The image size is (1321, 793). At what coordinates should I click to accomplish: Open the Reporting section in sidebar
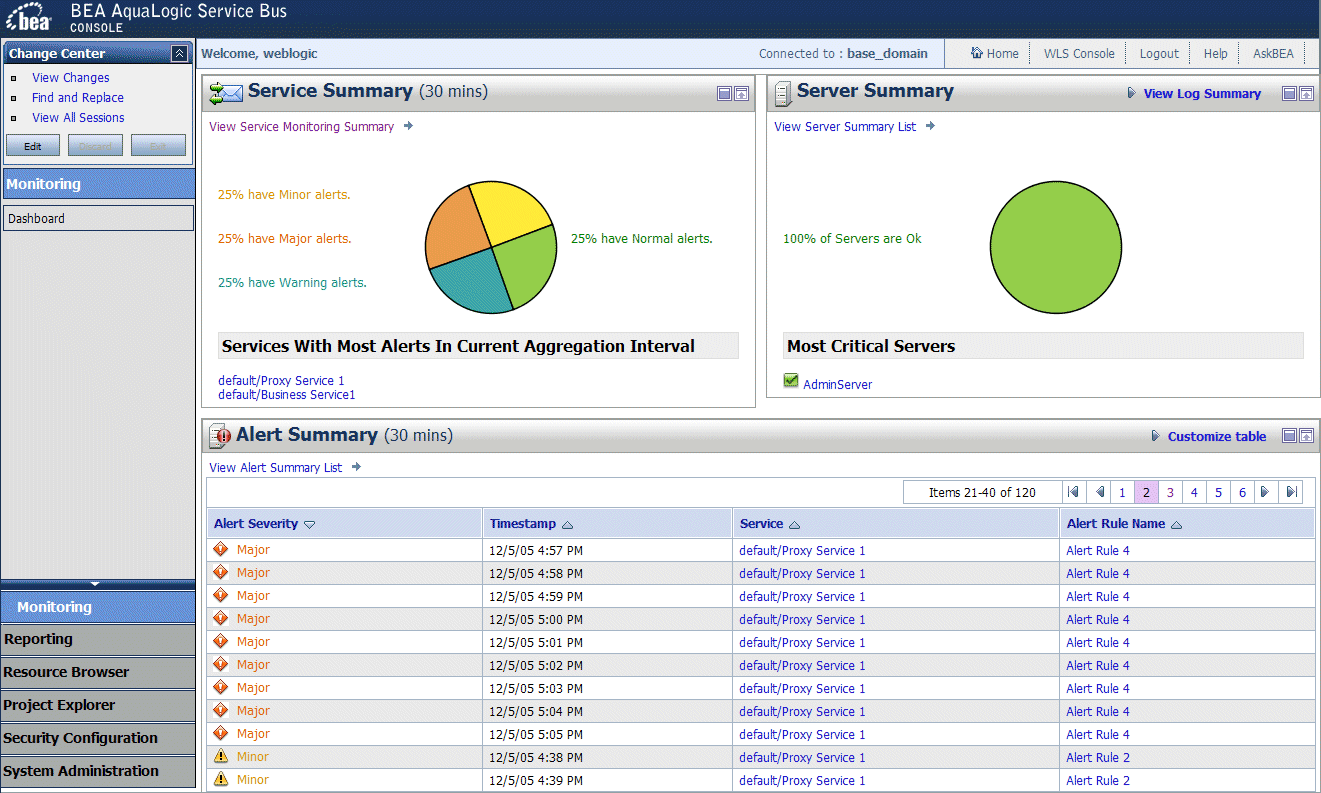(x=97, y=640)
